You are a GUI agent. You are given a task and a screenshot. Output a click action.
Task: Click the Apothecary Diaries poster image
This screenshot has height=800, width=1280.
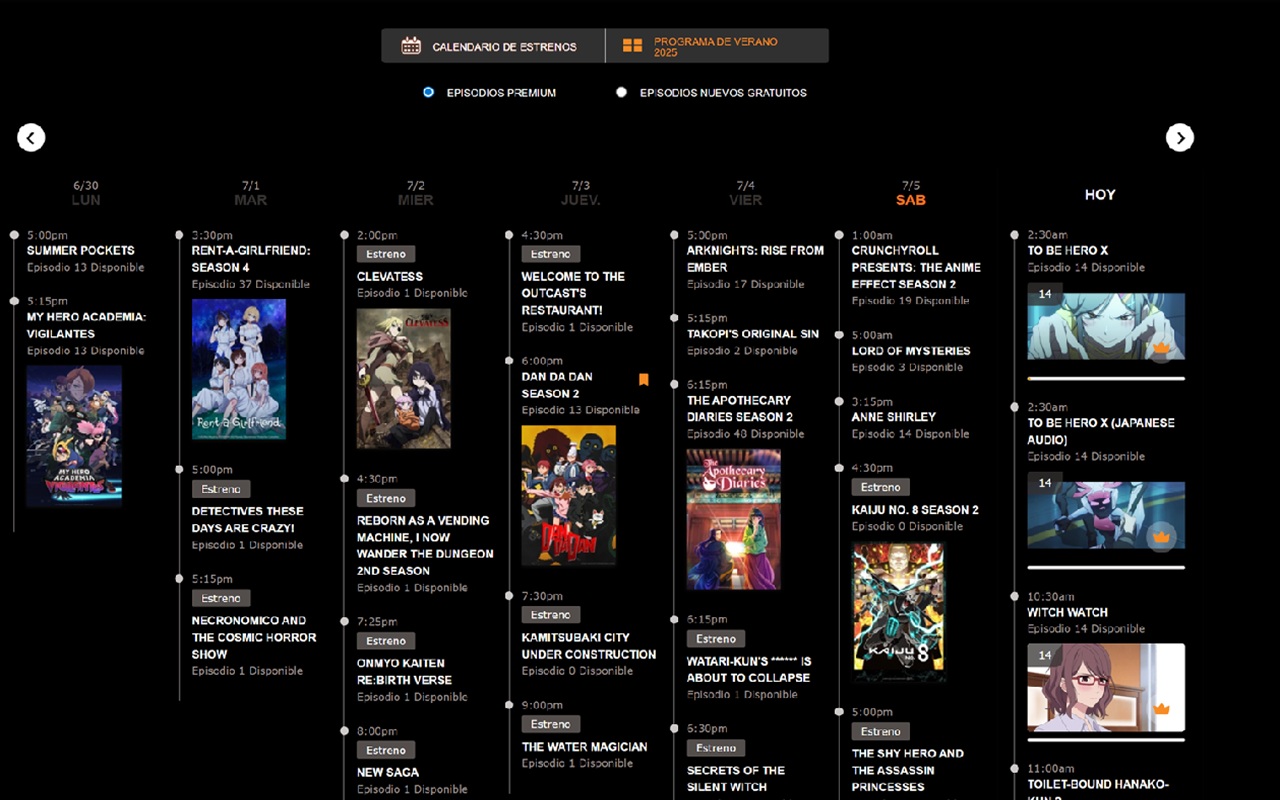click(x=734, y=519)
